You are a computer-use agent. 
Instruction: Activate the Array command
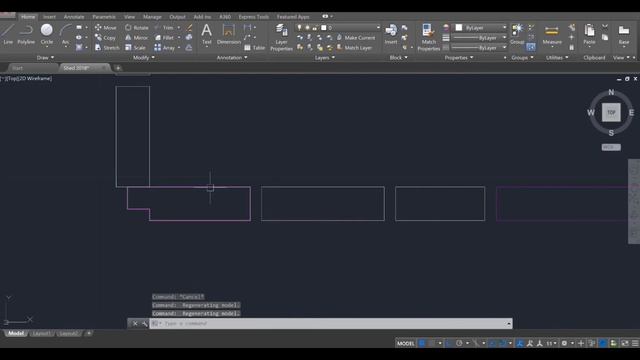click(165, 48)
